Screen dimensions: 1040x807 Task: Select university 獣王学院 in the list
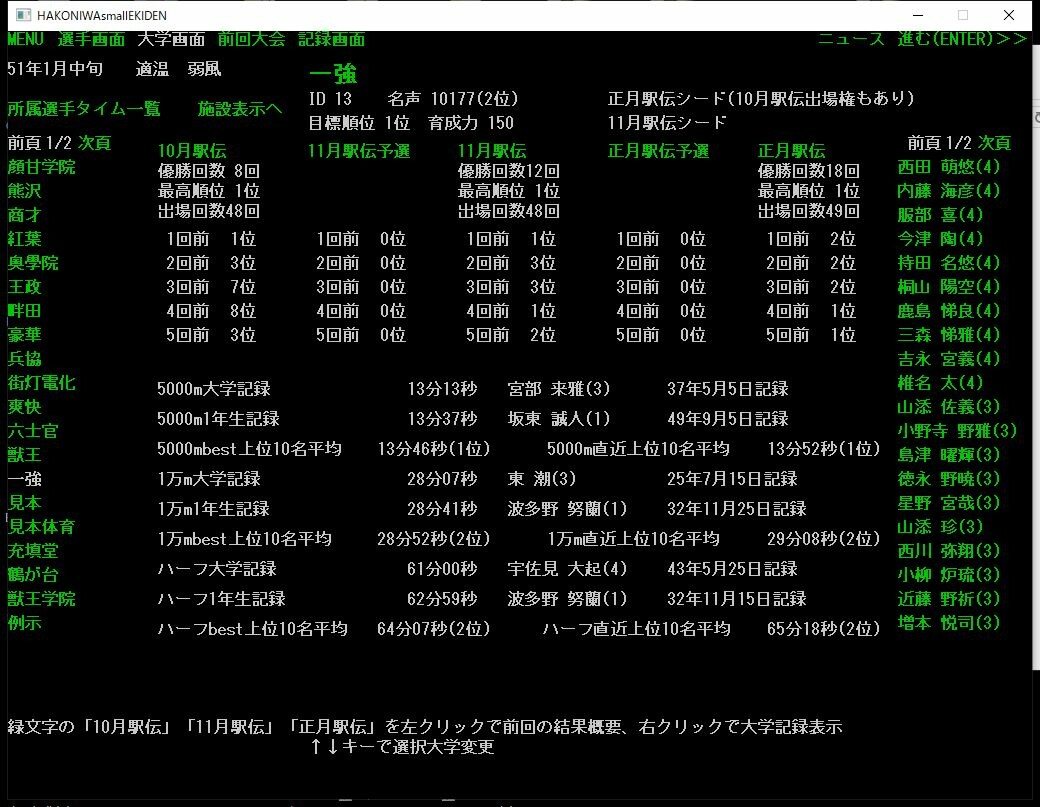coord(42,598)
